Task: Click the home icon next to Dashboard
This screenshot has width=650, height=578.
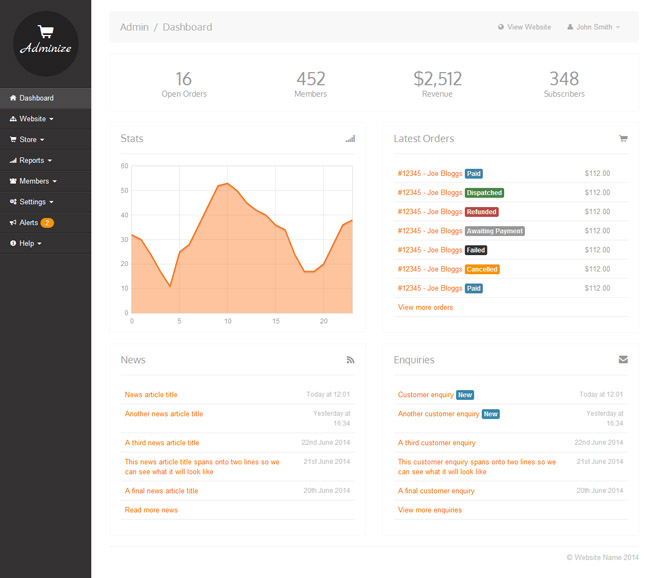Action: coord(13,98)
